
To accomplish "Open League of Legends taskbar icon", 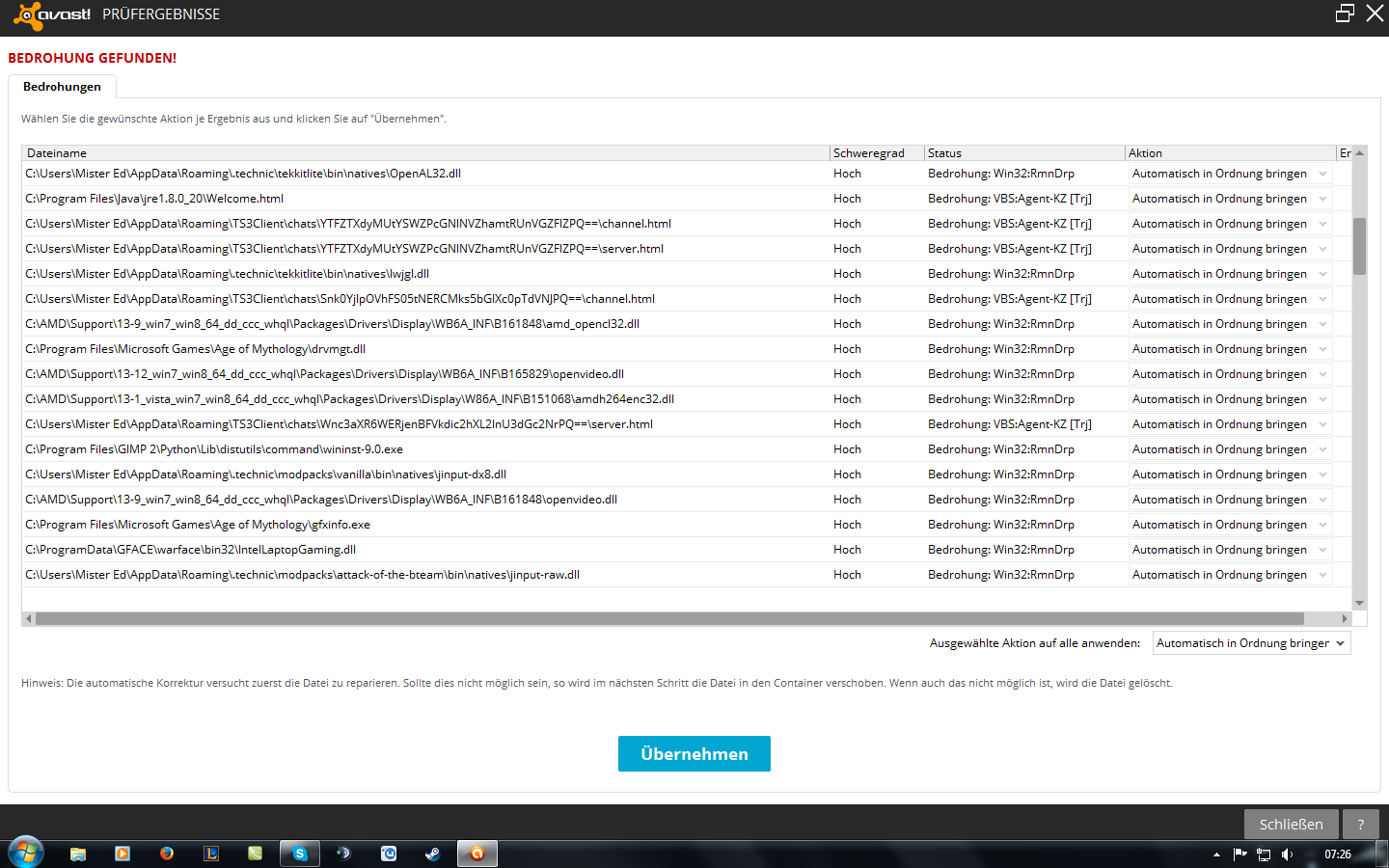I will click(x=211, y=854).
